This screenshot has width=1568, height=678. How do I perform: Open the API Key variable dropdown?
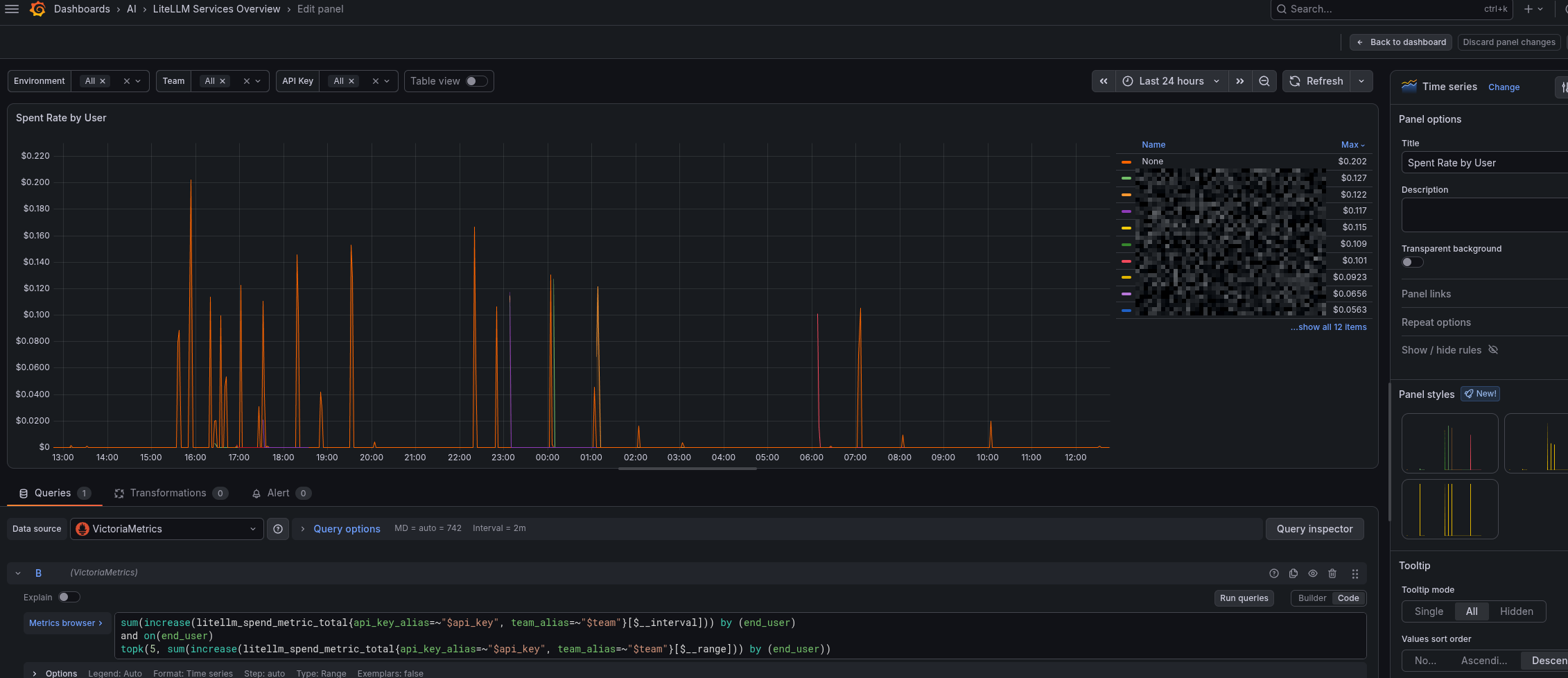click(x=387, y=81)
